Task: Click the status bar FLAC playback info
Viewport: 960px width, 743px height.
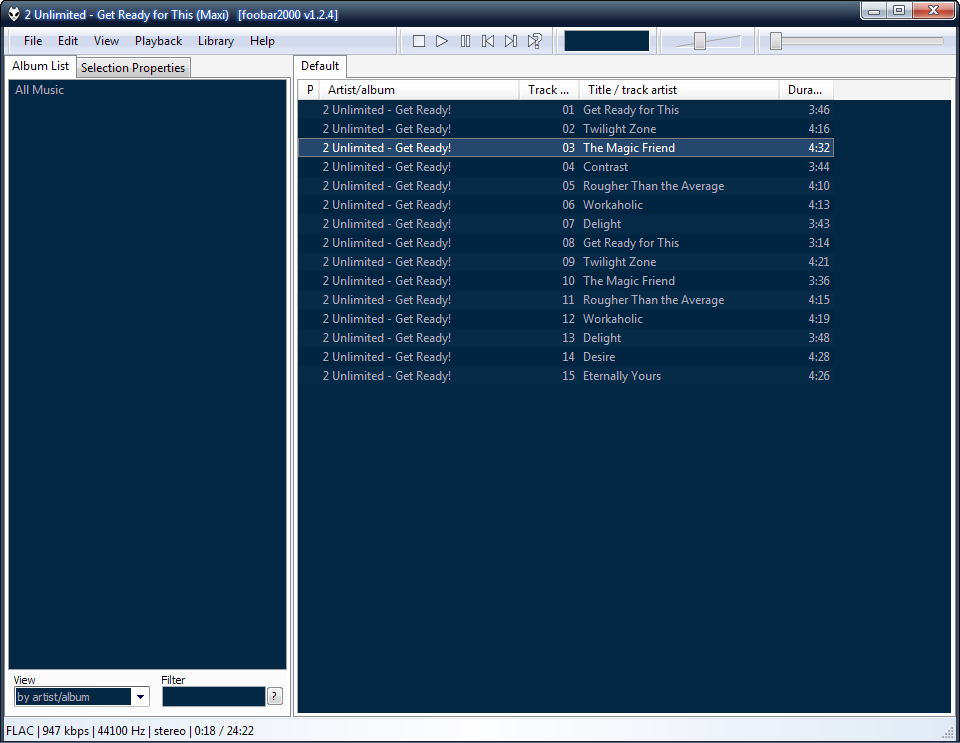Action: 130,731
